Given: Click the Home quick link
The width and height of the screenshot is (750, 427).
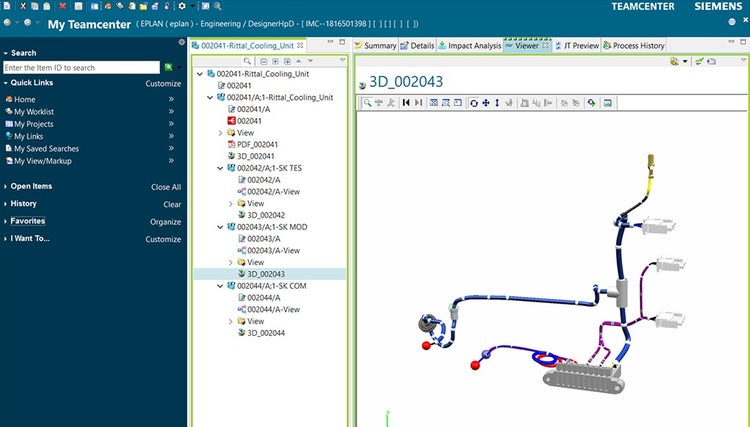Looking at the screenshot, I should tap(25, 100).
